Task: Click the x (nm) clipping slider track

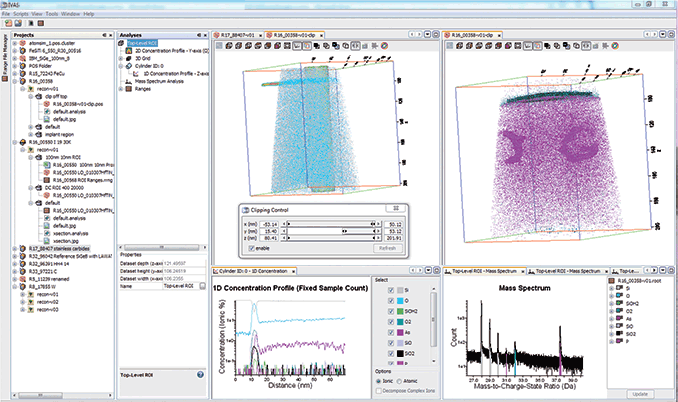Action: pos(330,224)
